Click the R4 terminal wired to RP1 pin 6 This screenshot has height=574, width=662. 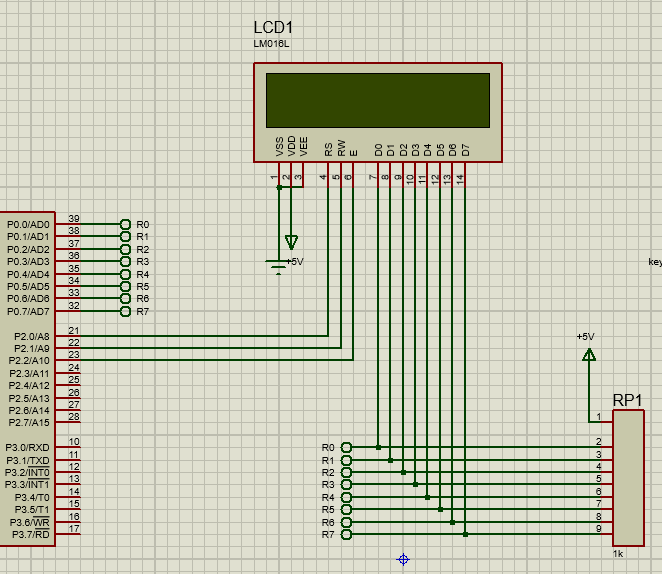coord(346,497)
